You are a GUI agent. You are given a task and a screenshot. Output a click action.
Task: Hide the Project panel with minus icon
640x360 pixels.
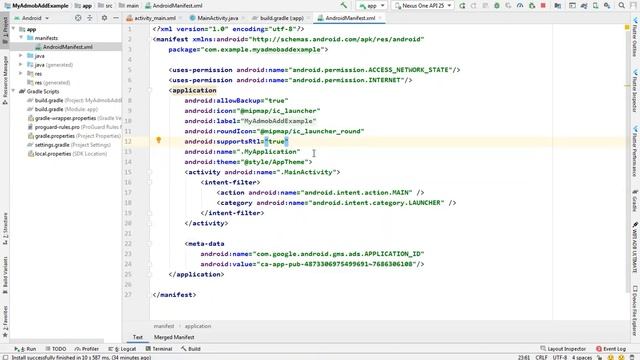pyautogui.click(x=116, y=18)
